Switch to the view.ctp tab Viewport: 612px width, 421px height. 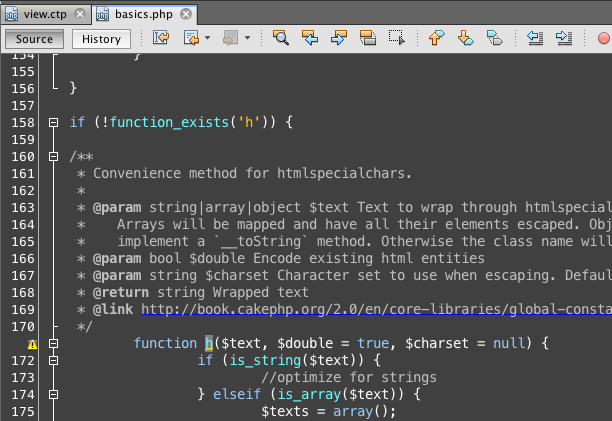coord(45,14)
